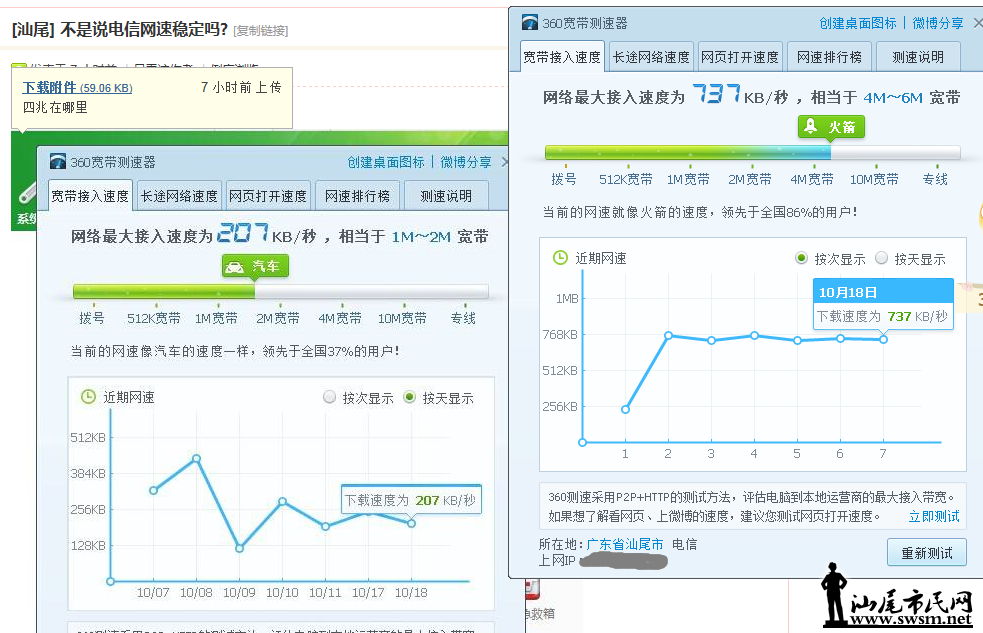The width and height of the screenshot is (983, 633).
Task: Select 按天显示 radio in left window
Action: pyautogui.click(x=409, y=397)
